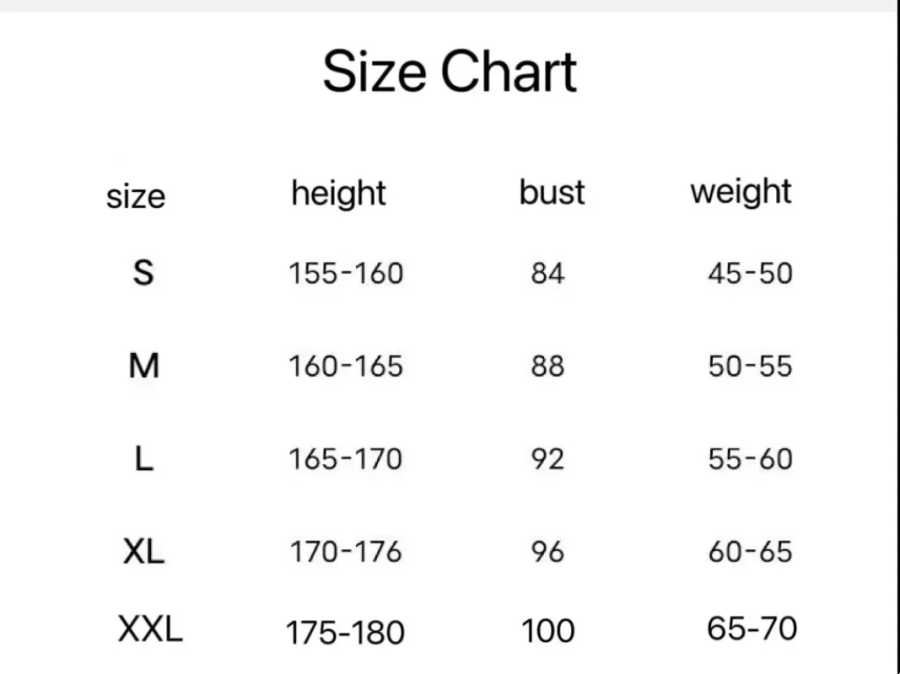
Task: Select height value 160-165
Action: click(x=346, y=366)
